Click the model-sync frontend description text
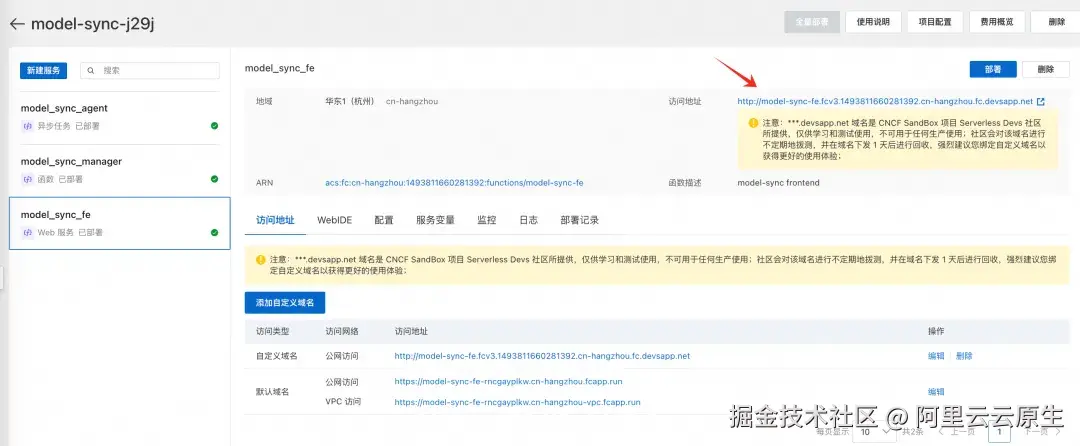 click(x=778, y=182)
